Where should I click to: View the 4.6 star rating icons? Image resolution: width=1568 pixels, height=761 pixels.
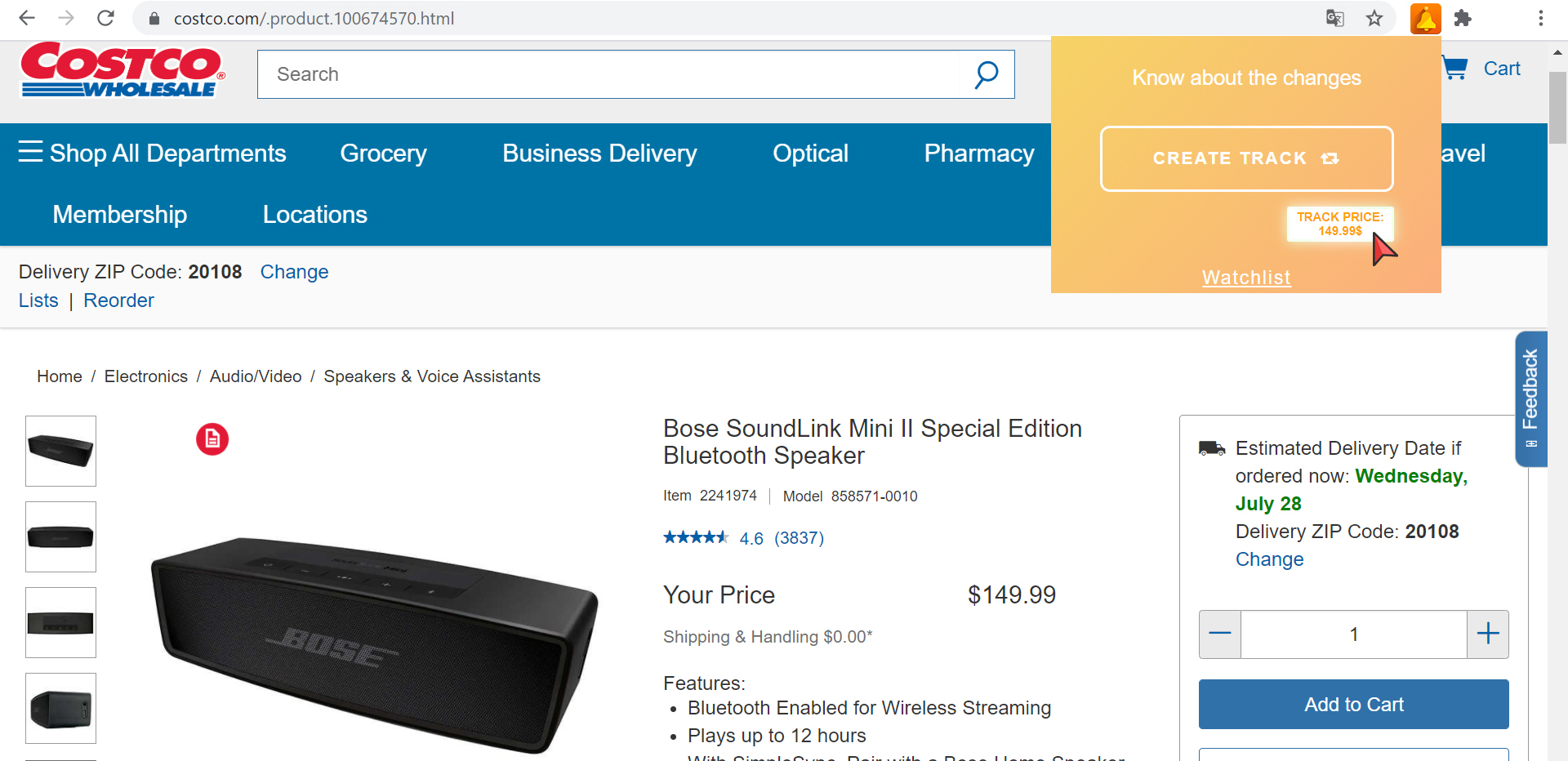696,537
